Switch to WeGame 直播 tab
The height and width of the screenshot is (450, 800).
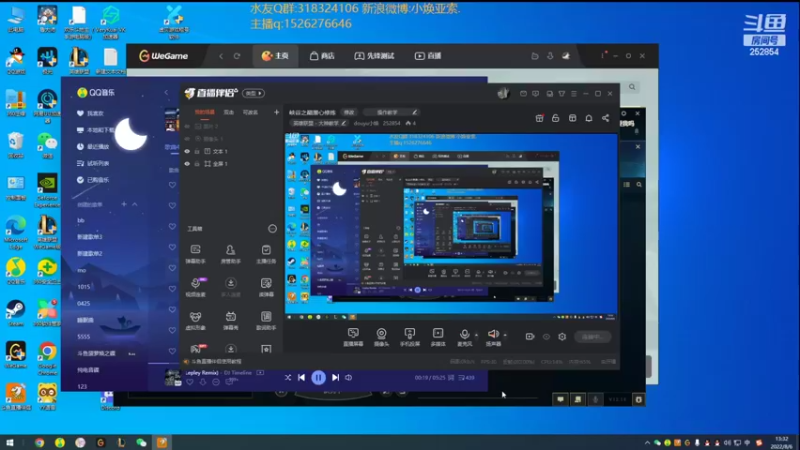pyautogui.click(x=428, y=56)
